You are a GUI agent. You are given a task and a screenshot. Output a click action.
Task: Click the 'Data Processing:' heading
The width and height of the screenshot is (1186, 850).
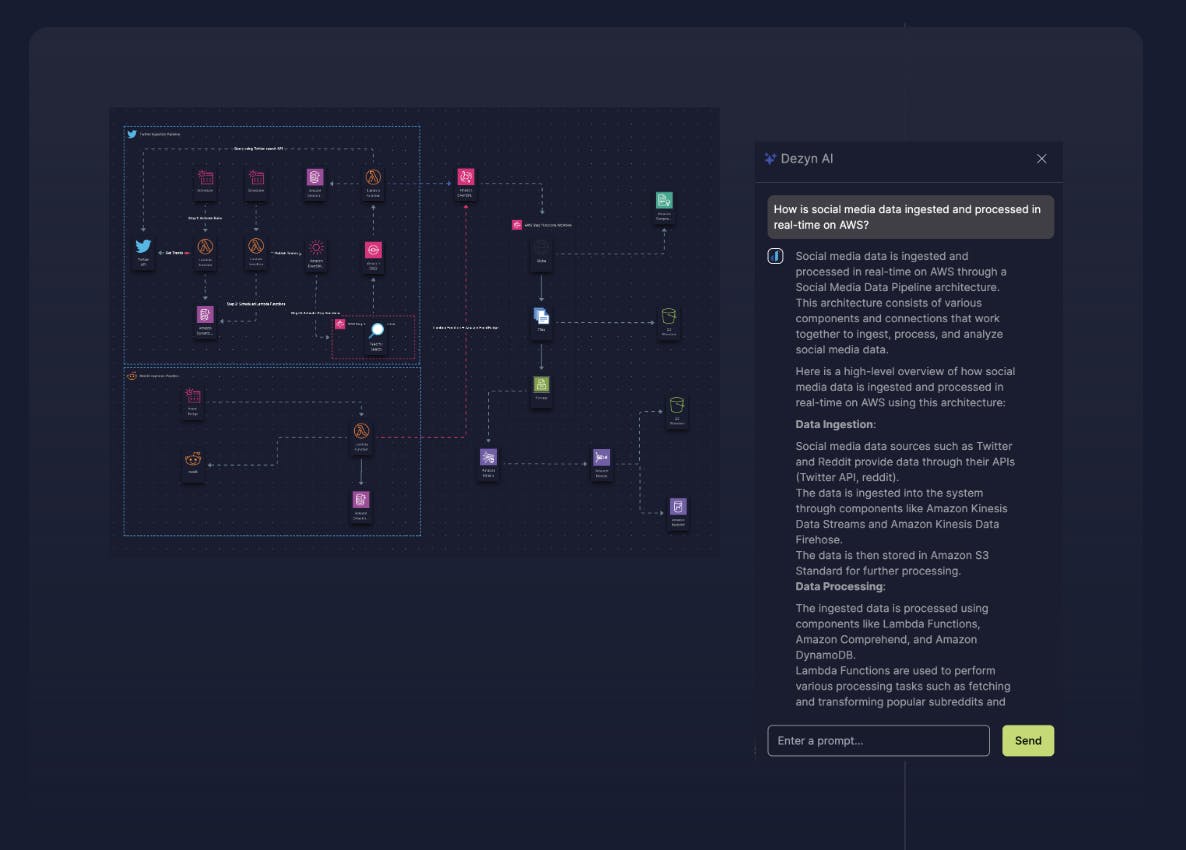coord(840,586)
